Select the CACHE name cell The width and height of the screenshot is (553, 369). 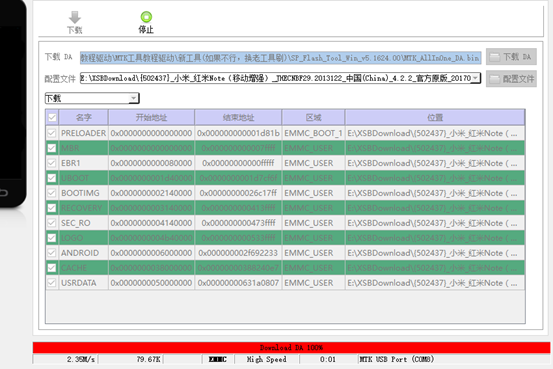pyautogui.click(x=84, y=268)
